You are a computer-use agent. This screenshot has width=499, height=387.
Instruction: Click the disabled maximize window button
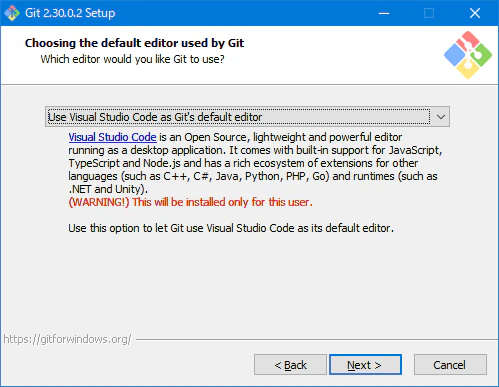[x=429, y=13]
